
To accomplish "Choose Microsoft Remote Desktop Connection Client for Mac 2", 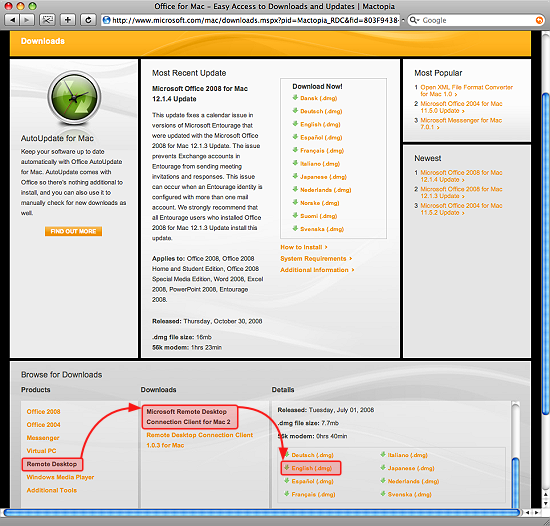I will coord(189,417).
